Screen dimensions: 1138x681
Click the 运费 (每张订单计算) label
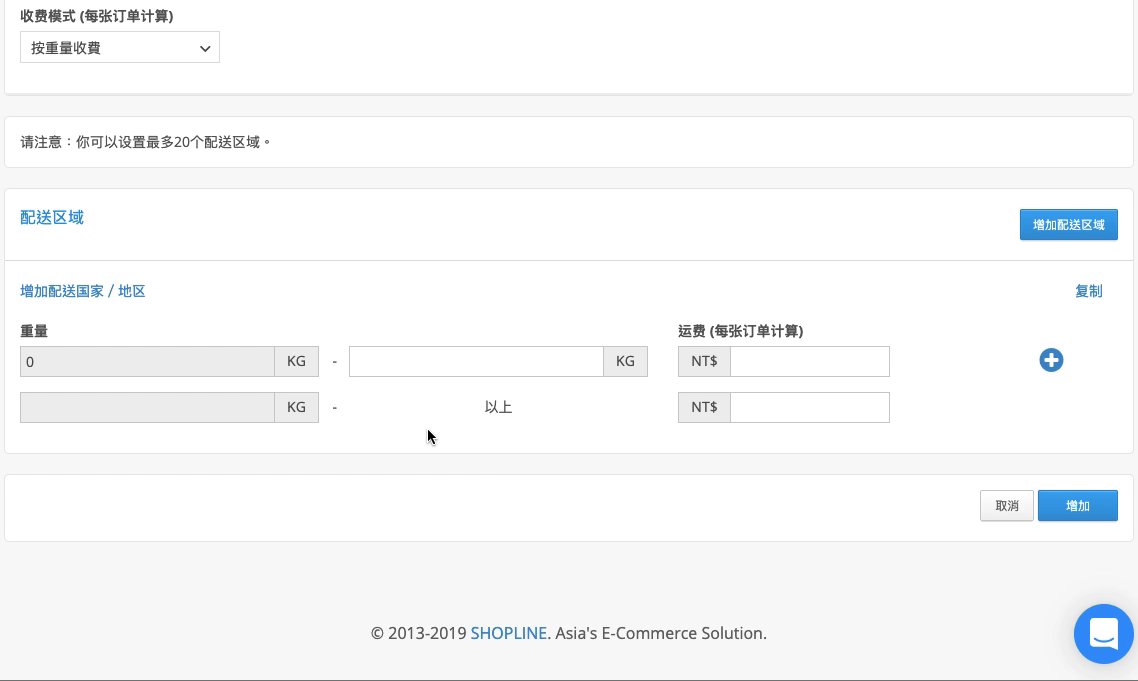point(740,331)
